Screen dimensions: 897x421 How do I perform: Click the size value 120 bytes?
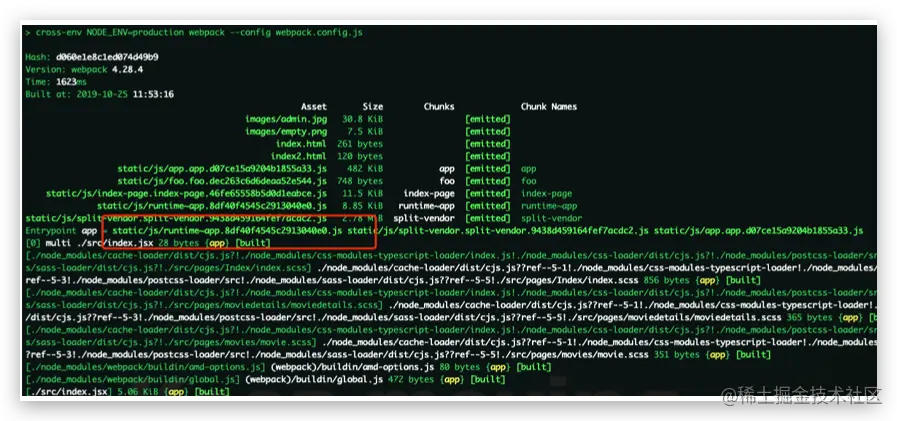coord(360,156)
